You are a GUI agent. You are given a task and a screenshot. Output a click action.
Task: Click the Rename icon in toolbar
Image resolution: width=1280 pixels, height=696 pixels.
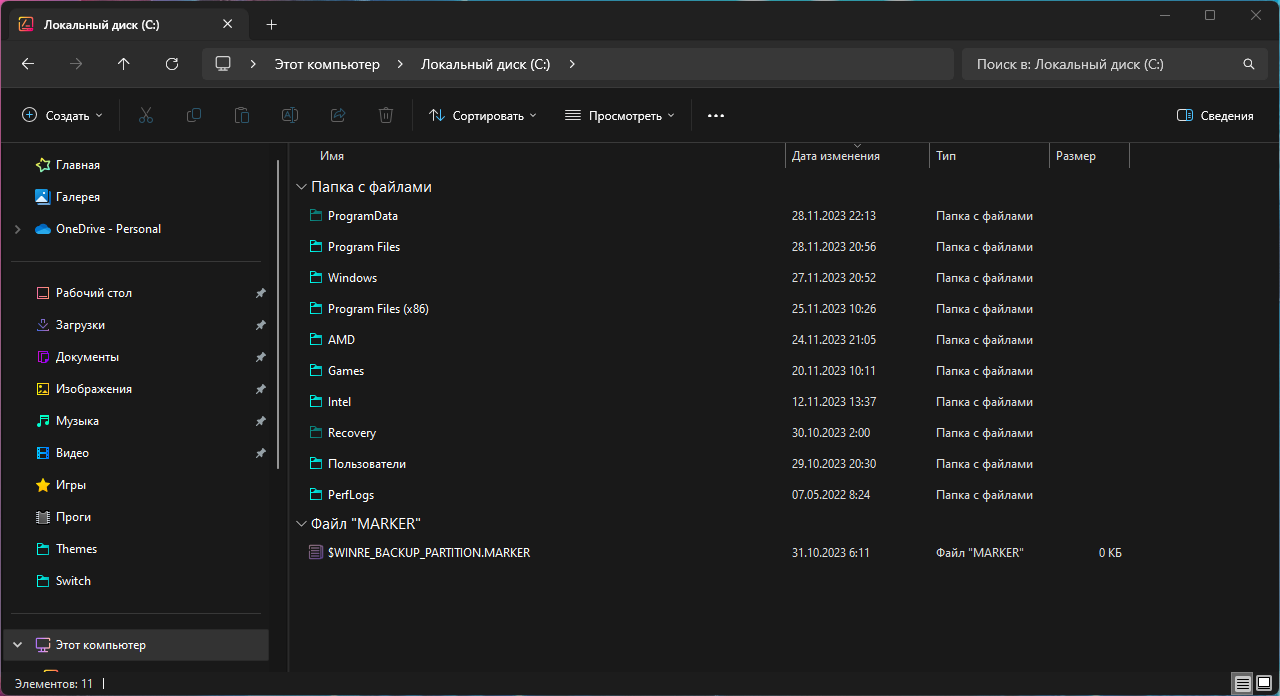pos(290,116)
